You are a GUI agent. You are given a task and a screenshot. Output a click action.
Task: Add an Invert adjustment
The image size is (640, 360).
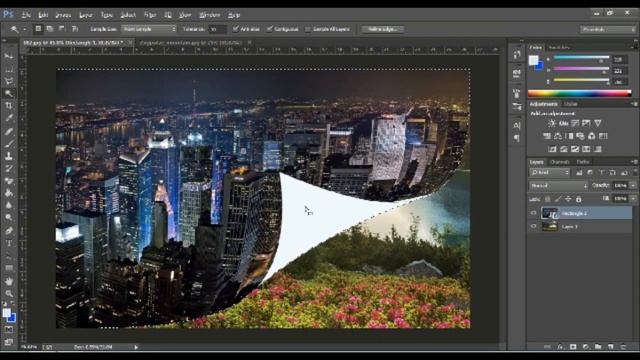(552, 149)
